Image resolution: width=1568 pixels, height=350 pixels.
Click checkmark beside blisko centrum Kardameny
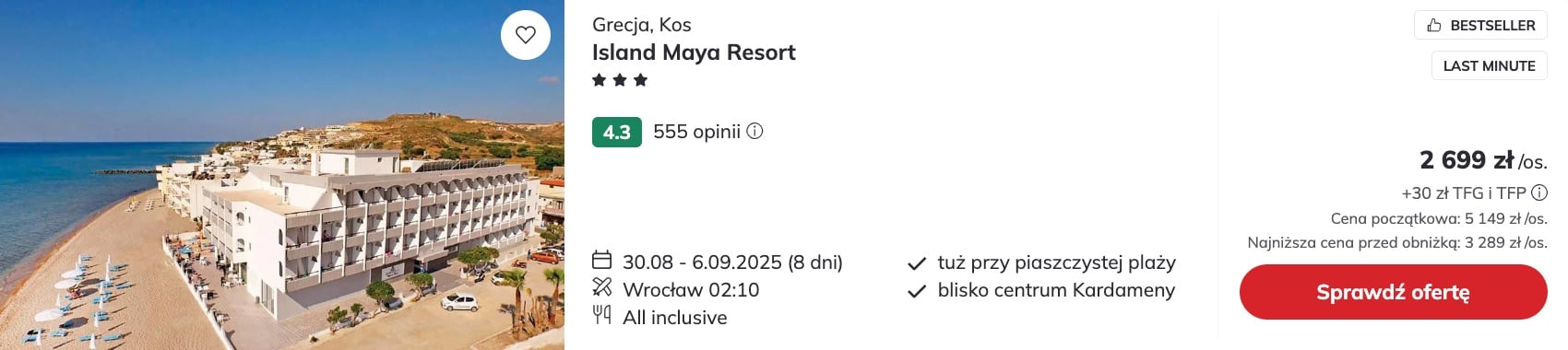(917, 292)
